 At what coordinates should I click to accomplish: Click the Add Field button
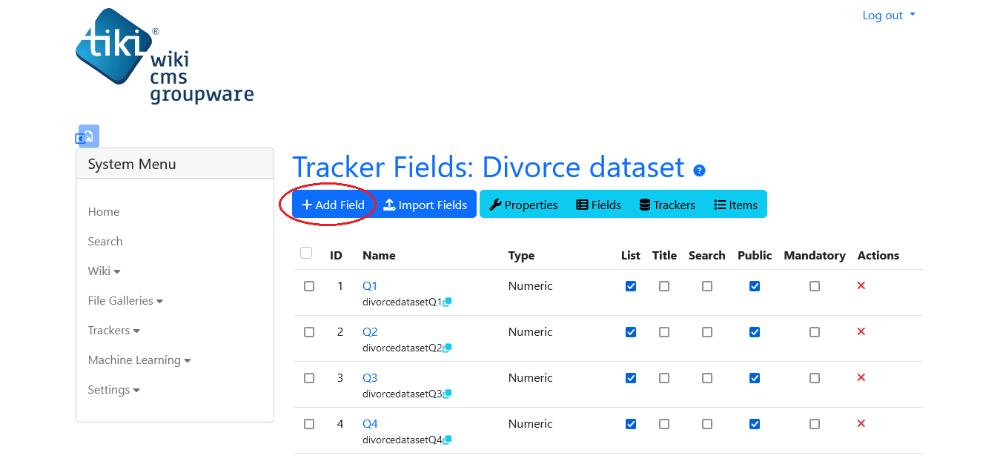point(333,205)
